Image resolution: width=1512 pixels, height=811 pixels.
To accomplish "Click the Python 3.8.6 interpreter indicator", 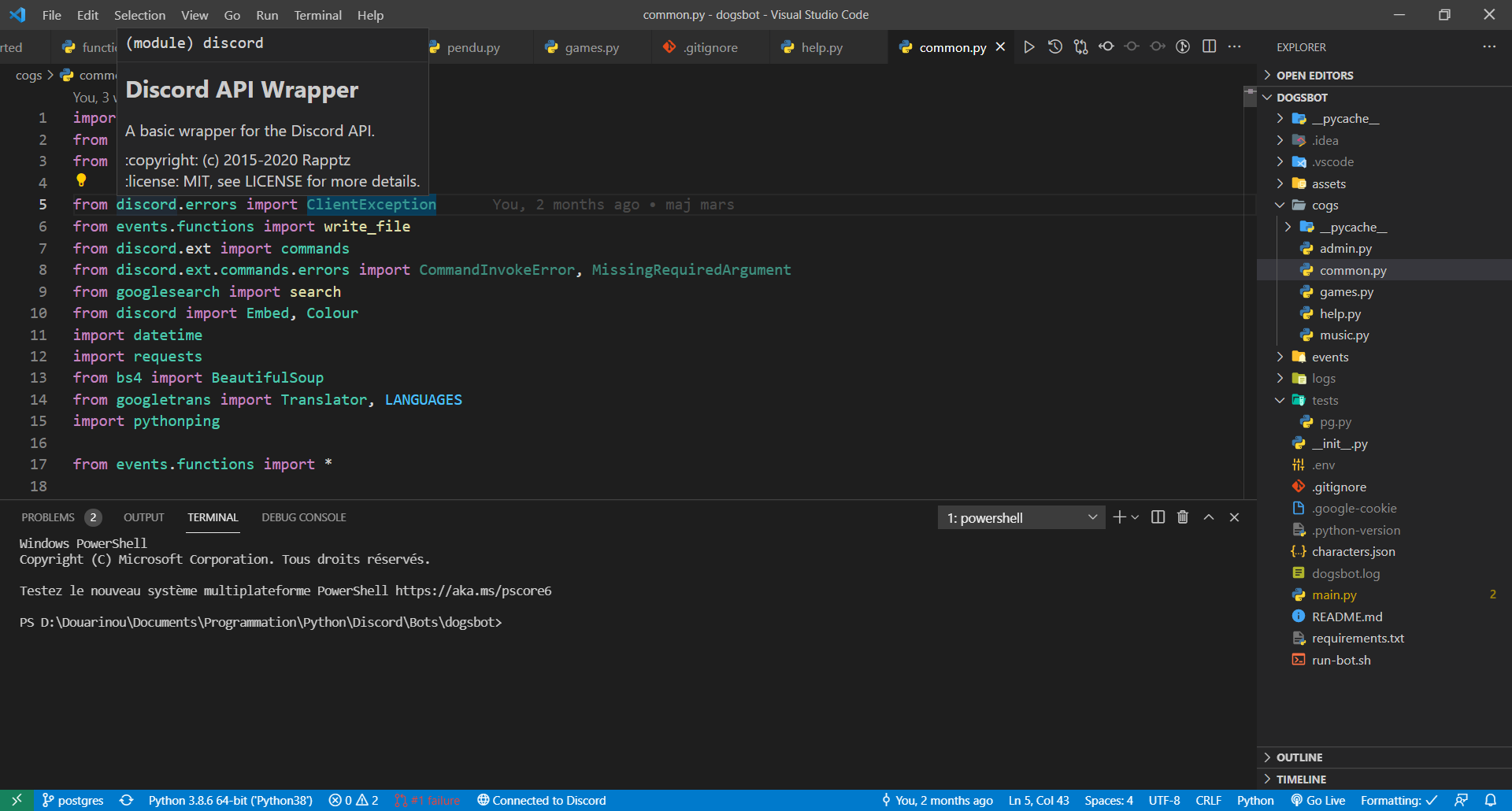I will (x=229, y=800).
